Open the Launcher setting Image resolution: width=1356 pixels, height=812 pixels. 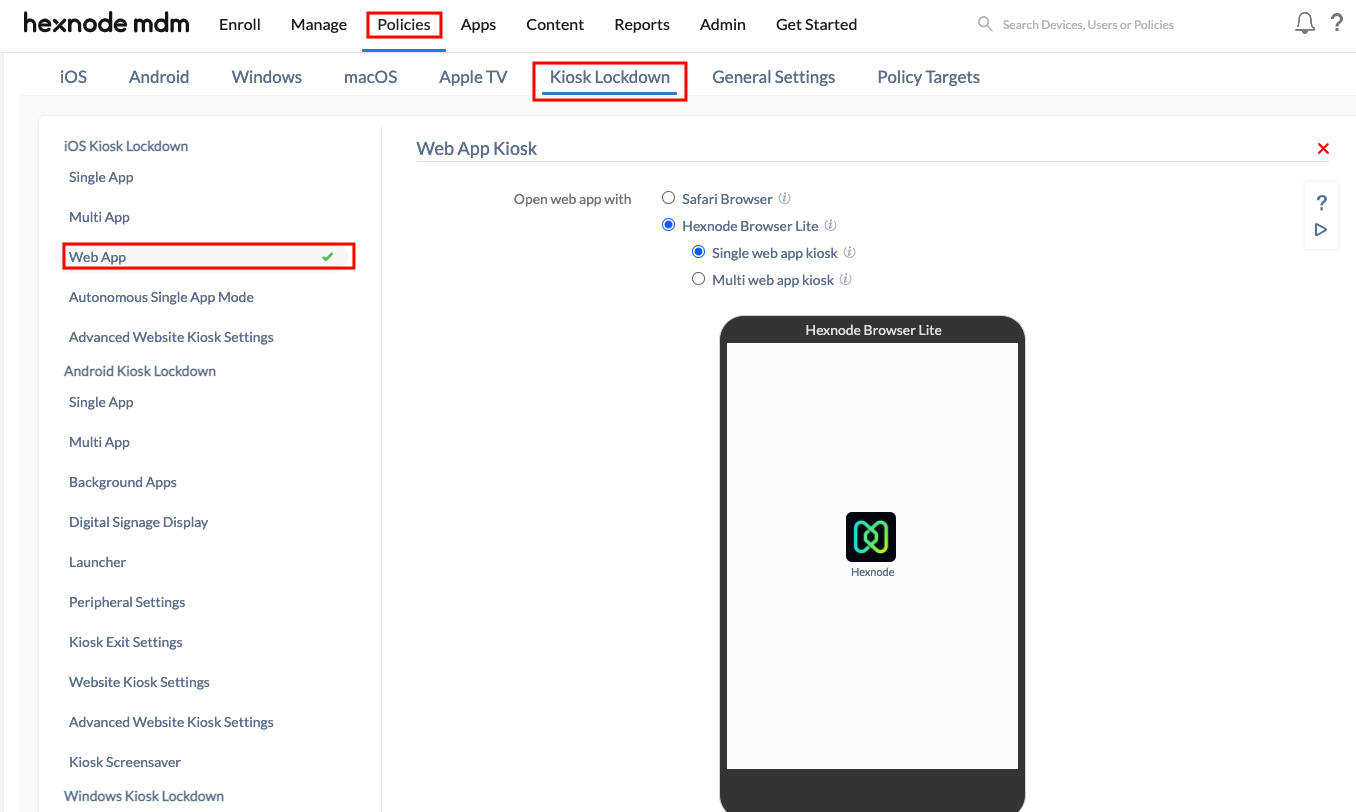[97, 562]
